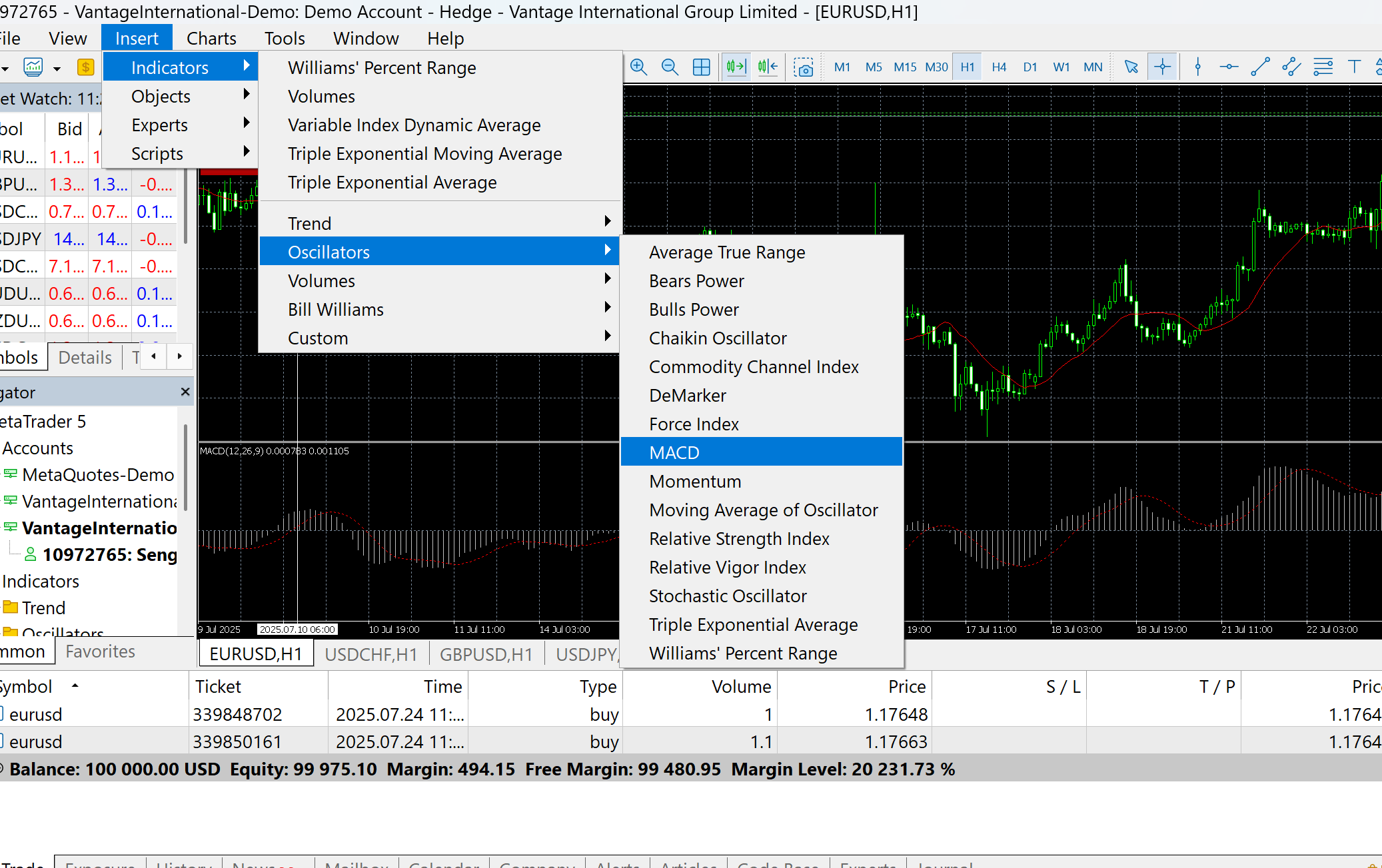Image resolution: width=1382 pixels, height=868 pixels.
Task: Switch to GBPUSD,H1 chart tab
Action: coord(486,654)
